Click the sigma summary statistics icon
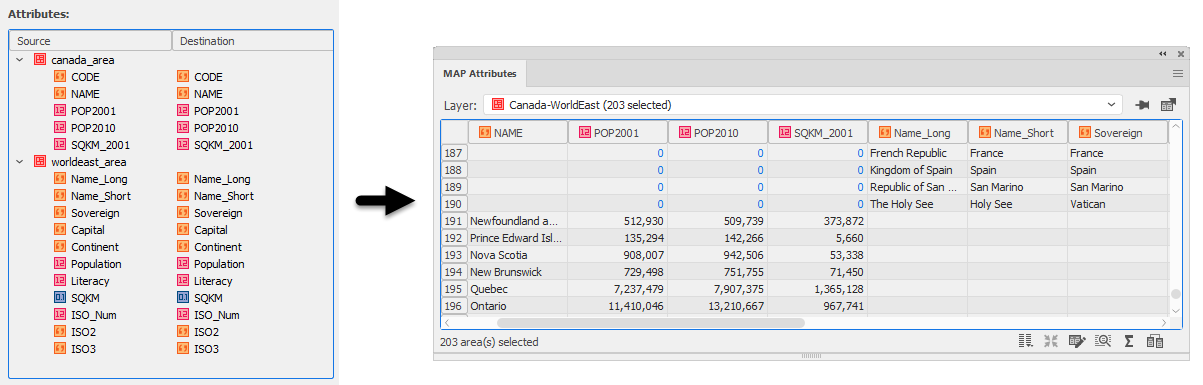This screenshot has width=1203, height=385. click(1129, 341)
